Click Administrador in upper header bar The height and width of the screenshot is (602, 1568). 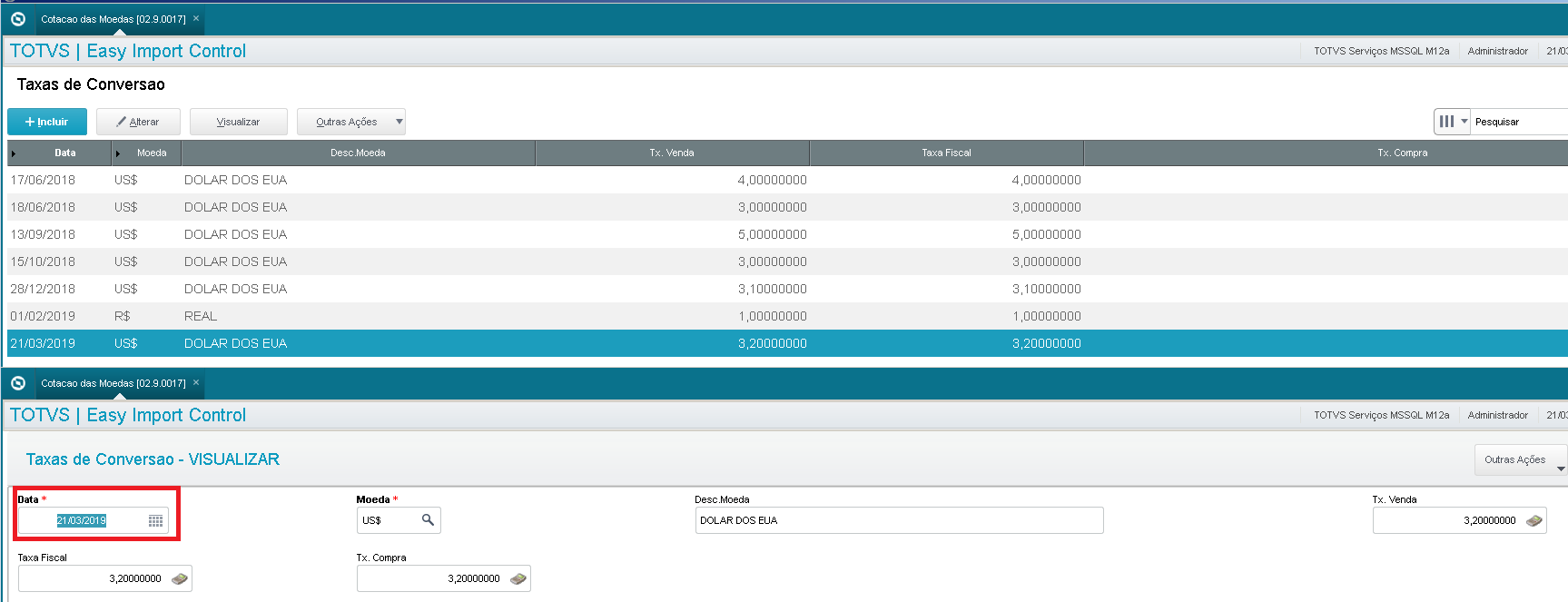[1497, 51]
